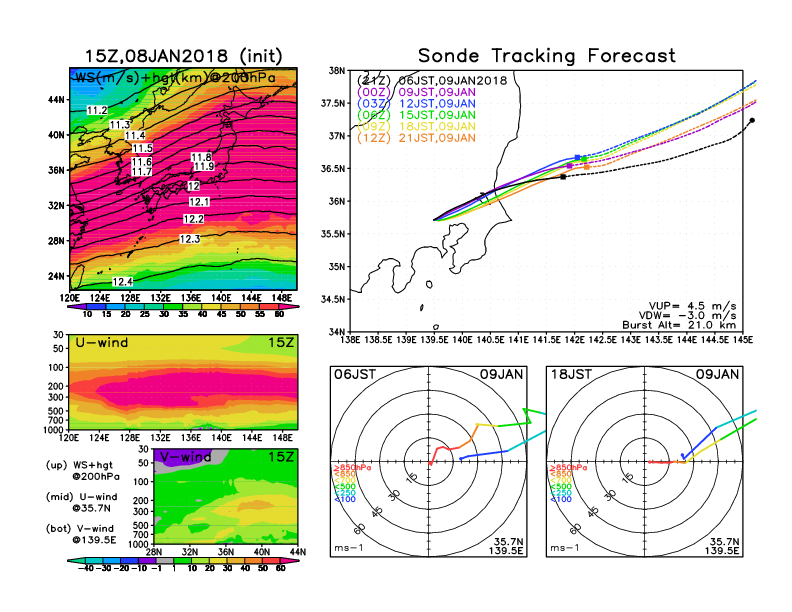Click the '45' label on the upper color bar
This screenshot has width=792, height=612.
221,314
